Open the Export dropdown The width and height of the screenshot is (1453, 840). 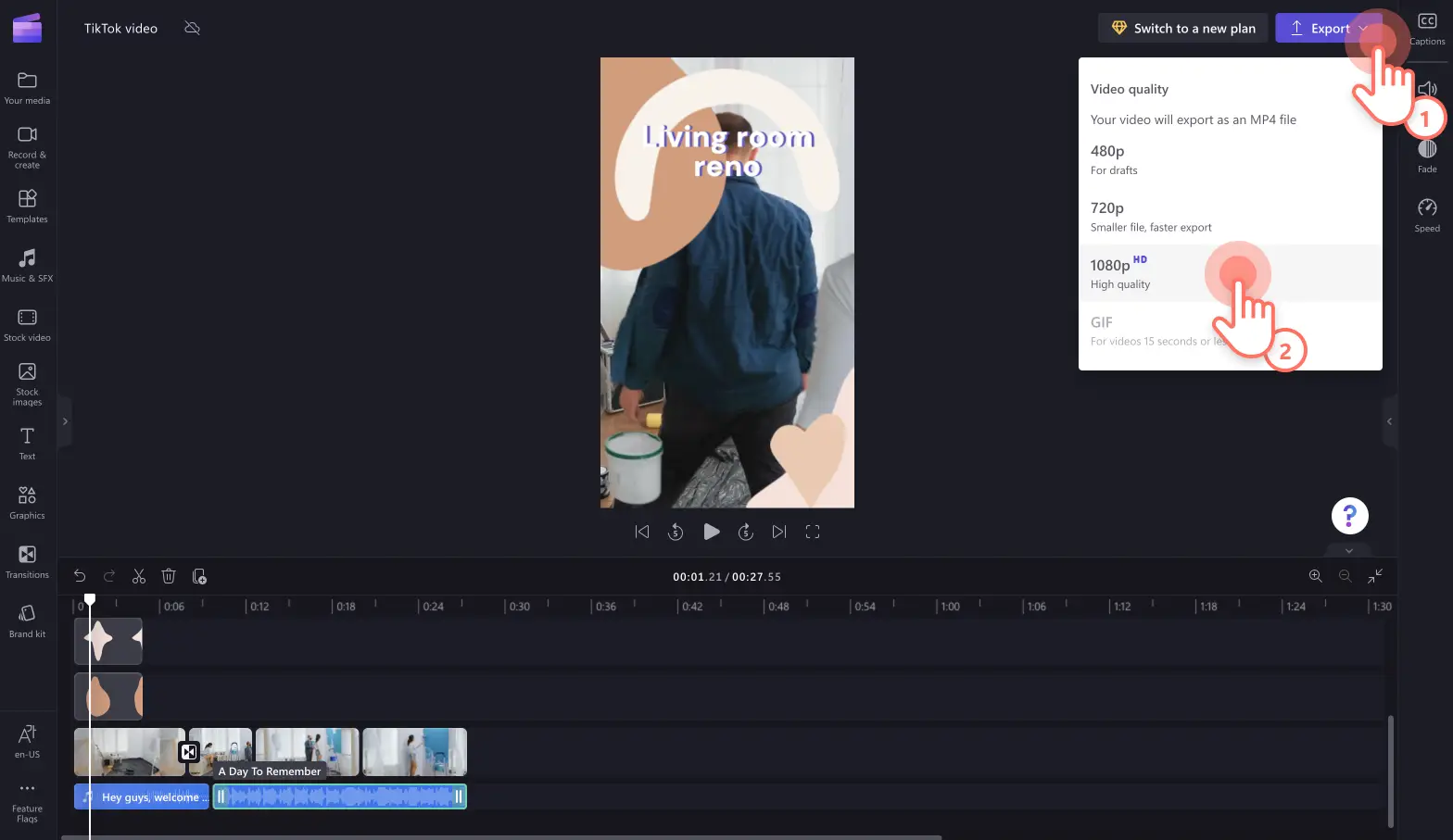tap(1328, 28)
